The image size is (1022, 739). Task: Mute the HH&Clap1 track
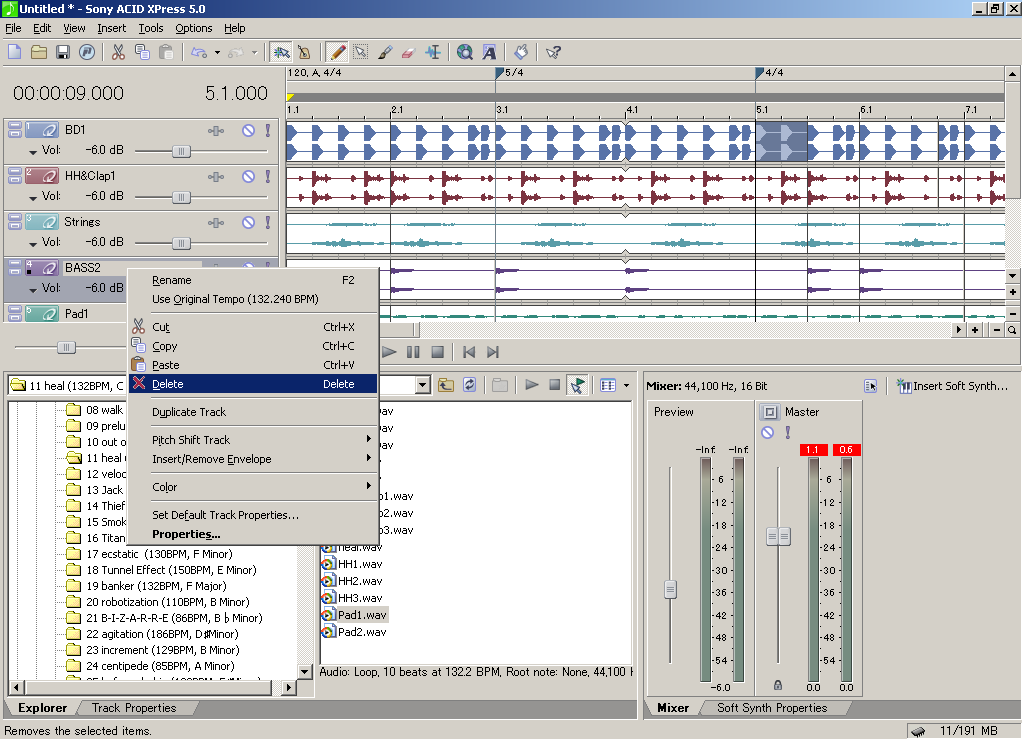coord(248,177)
